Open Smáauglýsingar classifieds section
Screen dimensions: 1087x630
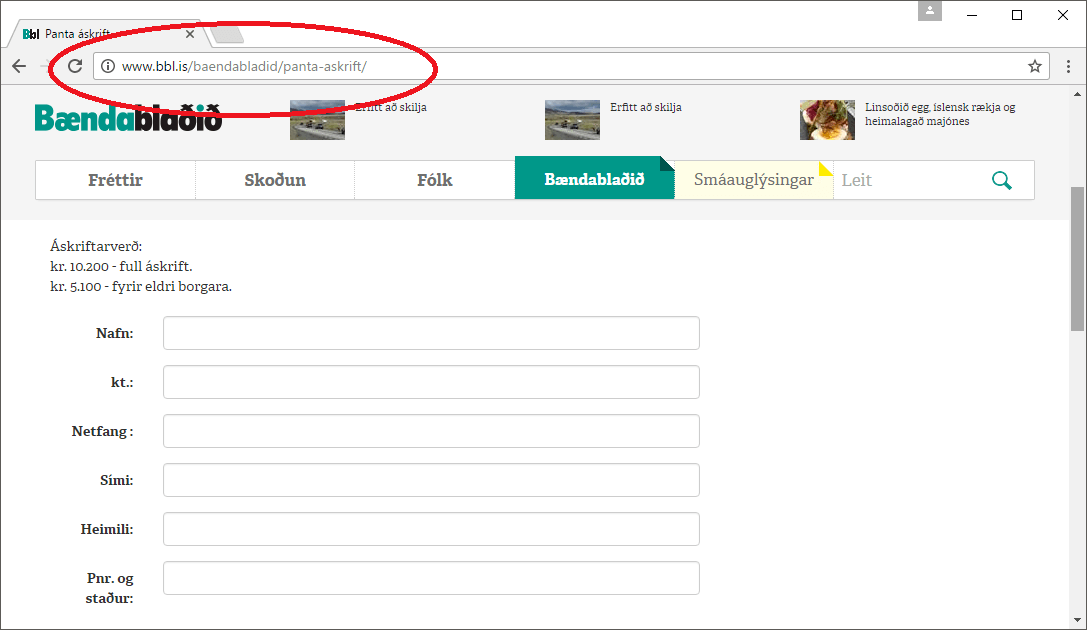(x=754, y=180)
